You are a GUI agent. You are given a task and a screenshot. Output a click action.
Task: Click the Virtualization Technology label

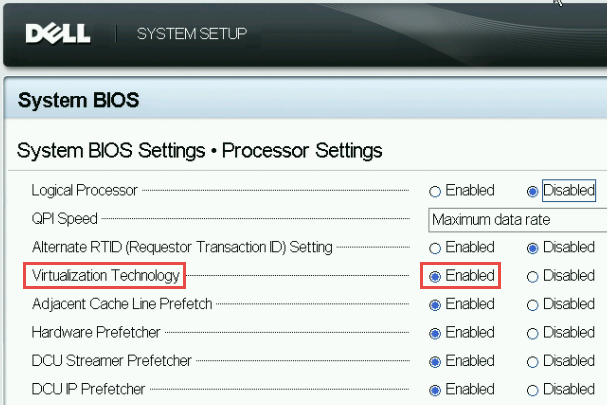pyautogui.click(x=106, y=276)
